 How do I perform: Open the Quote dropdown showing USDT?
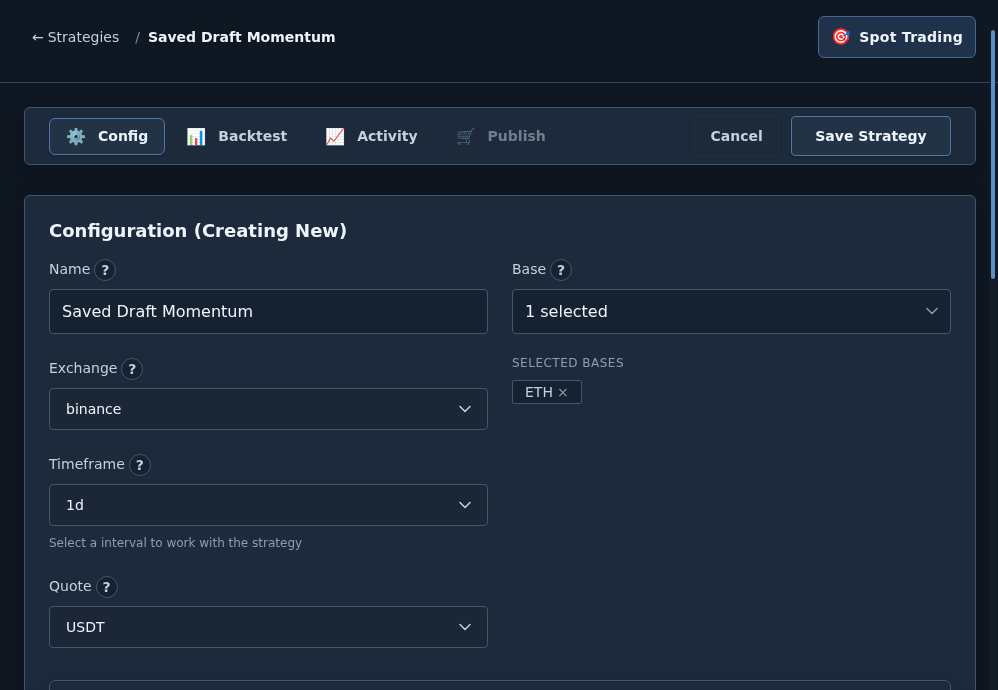coord(269,628)
